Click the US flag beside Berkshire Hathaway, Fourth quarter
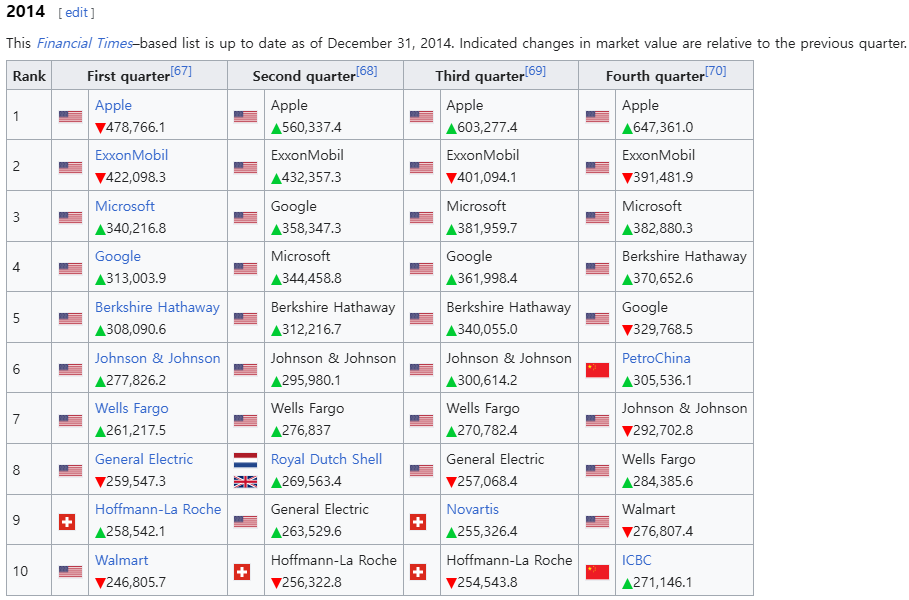The image size is (909, 600). click(597, 268)
